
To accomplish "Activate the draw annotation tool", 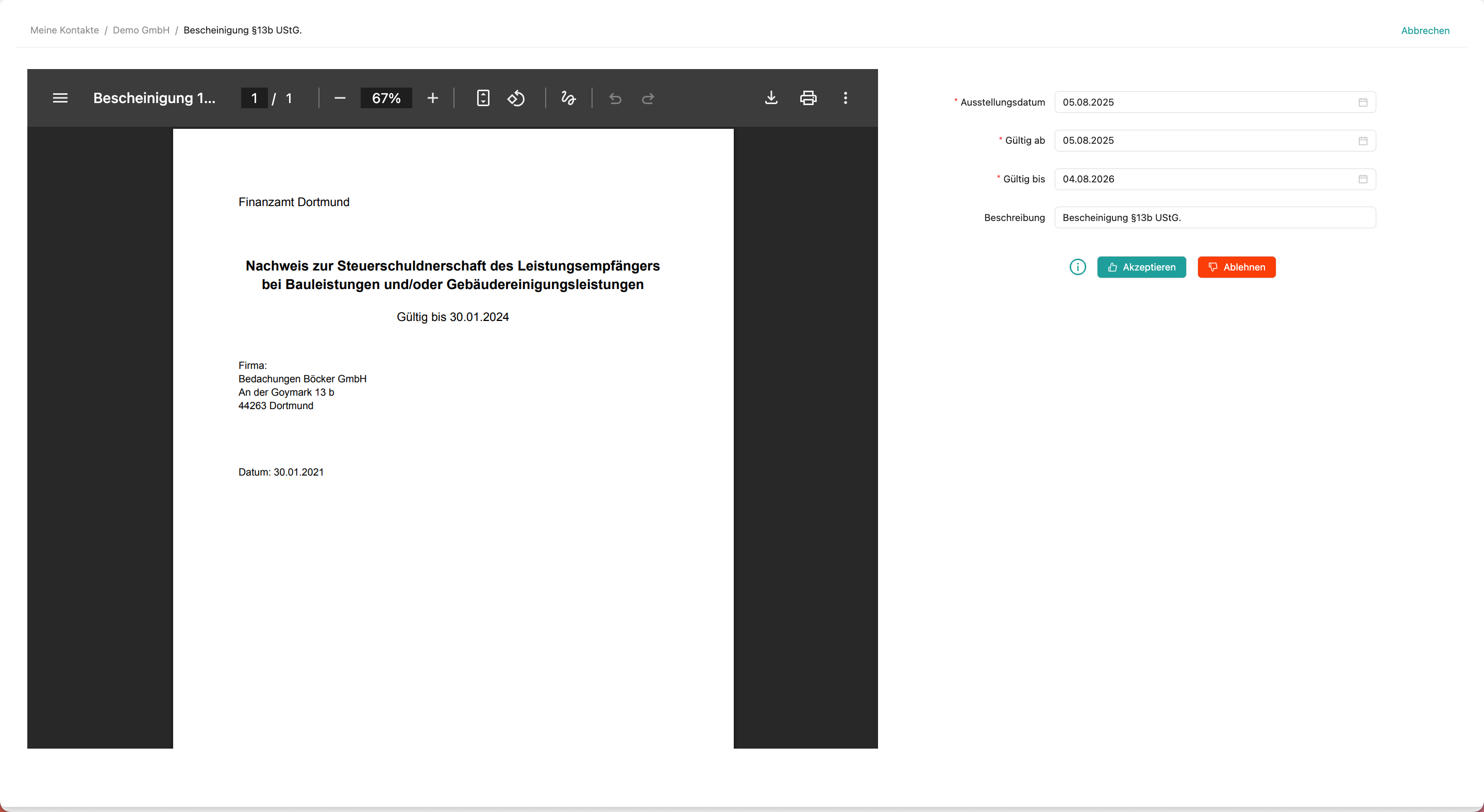I will point(568,98).
